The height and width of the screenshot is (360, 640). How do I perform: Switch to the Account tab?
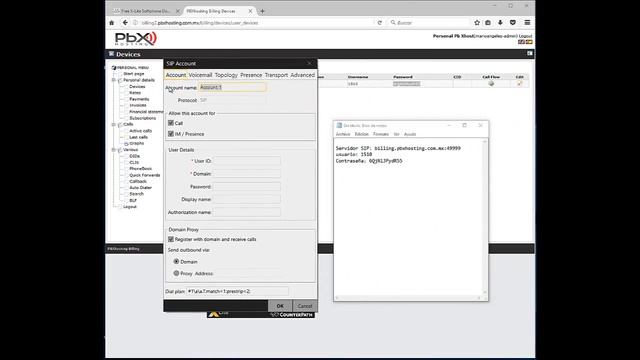(176, 75)
